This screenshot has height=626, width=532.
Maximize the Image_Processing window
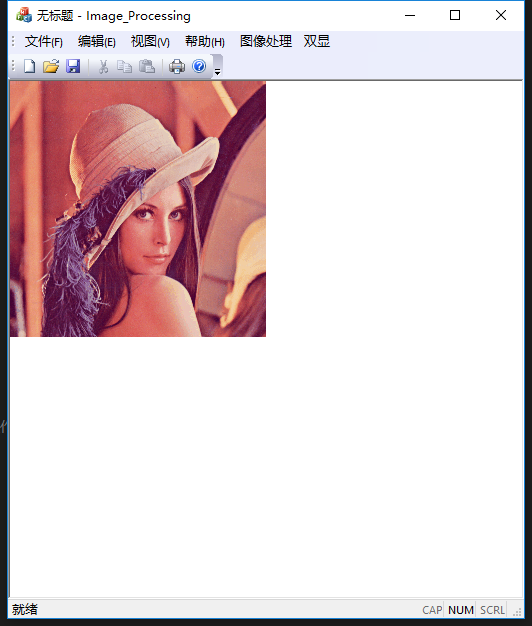[455, 15]
